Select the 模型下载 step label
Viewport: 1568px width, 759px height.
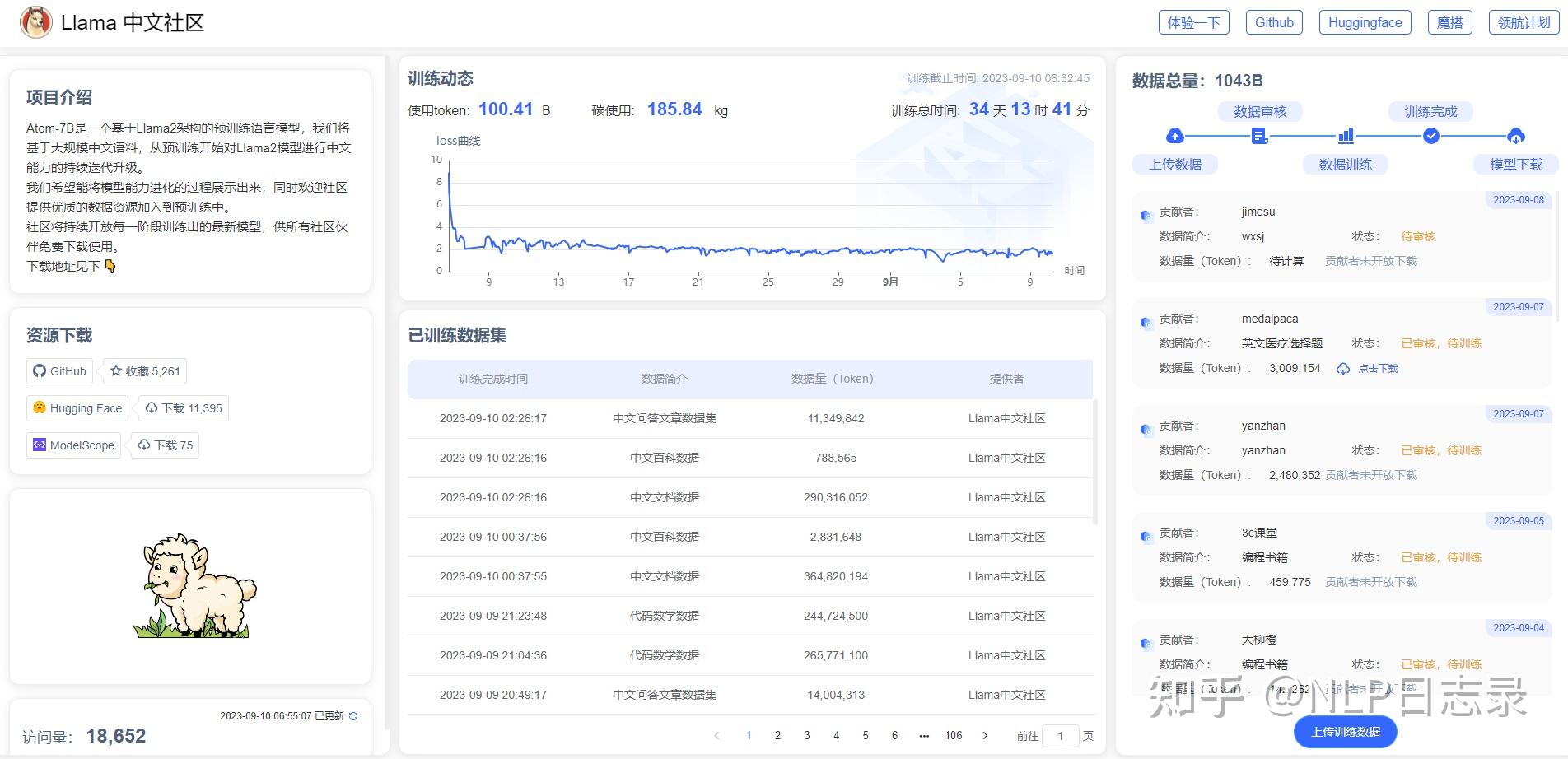coord(1516,165)
